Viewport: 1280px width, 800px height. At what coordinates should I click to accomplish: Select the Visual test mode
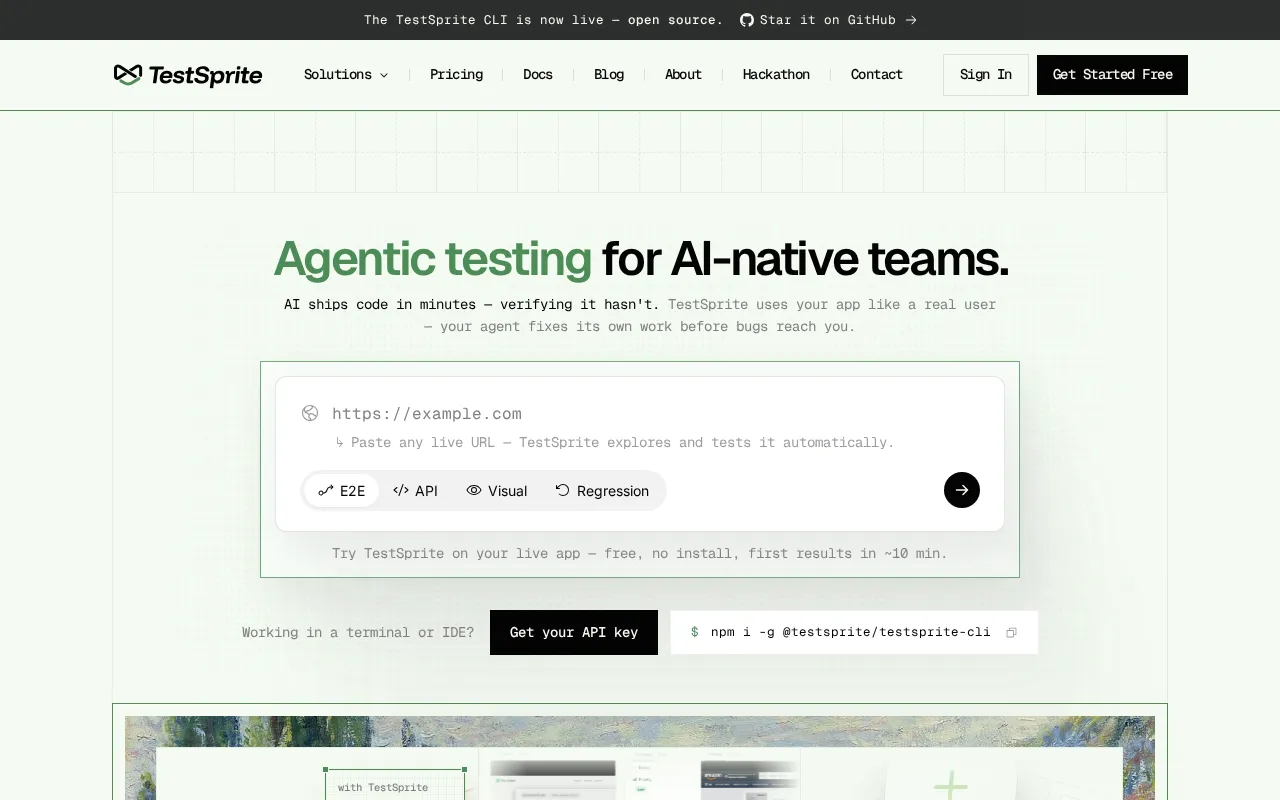(x=497, y=491)
